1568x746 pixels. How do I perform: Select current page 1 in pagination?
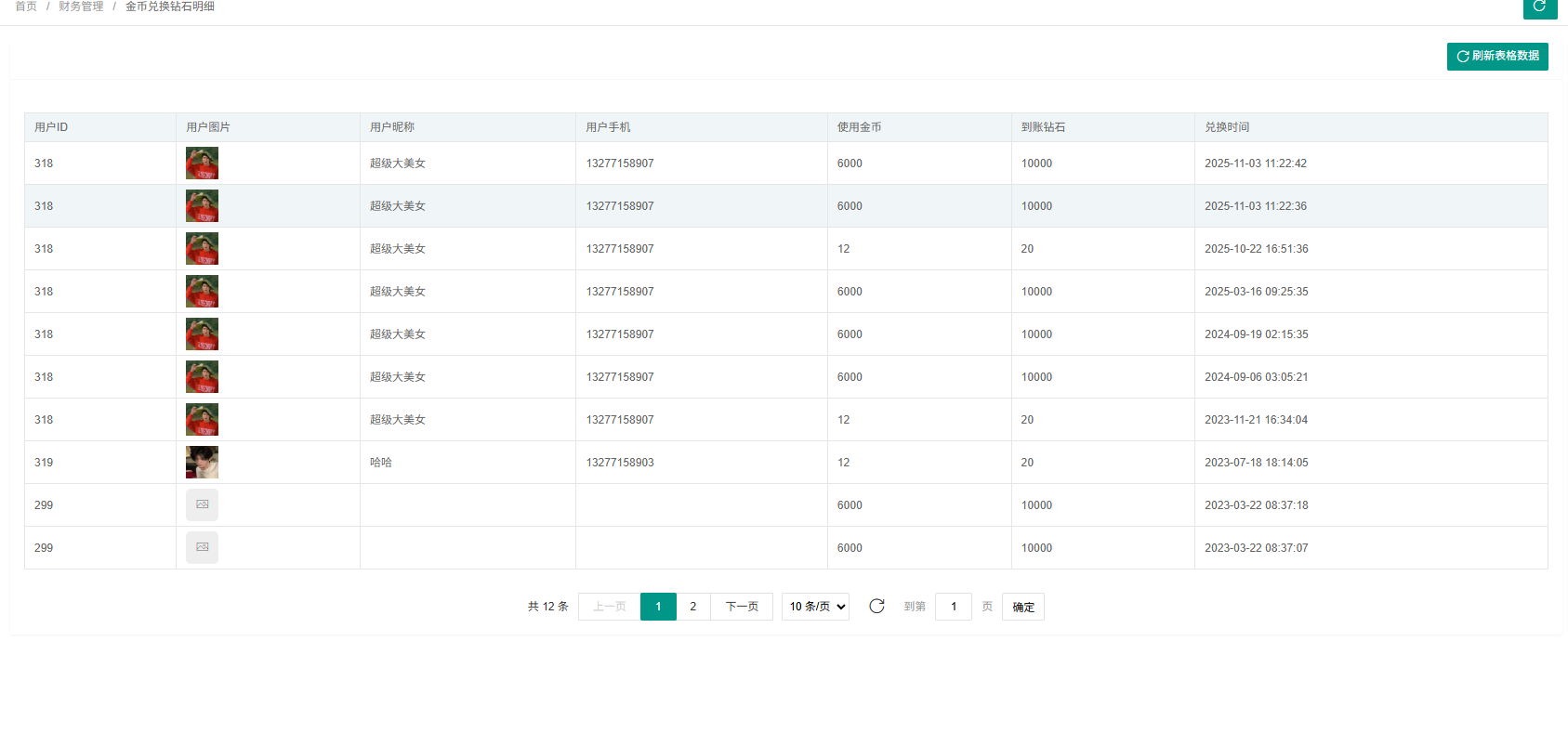[x=658, y=607]
